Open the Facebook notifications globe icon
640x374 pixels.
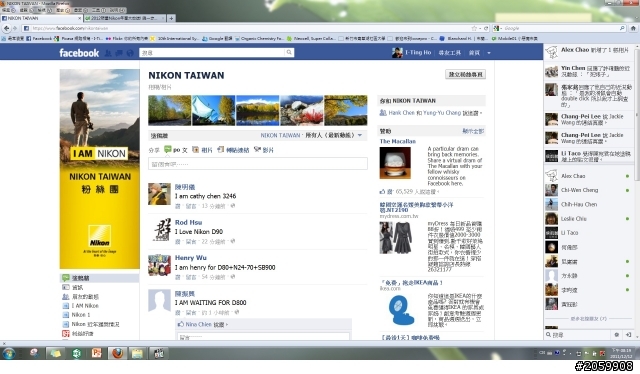[130, 53]
